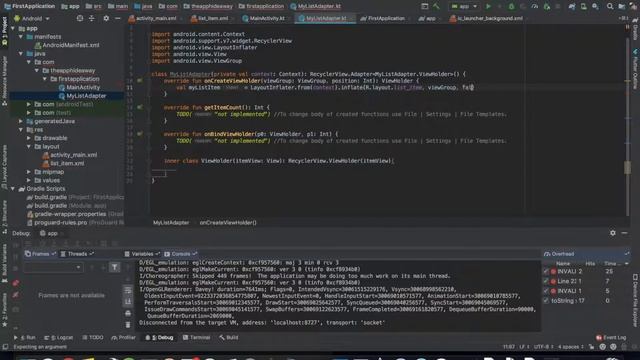Image resolution: width=640 pixels, height=360 pixels.
Task: Open the Terminal tool window button
Action: click(x=197, y=338)
